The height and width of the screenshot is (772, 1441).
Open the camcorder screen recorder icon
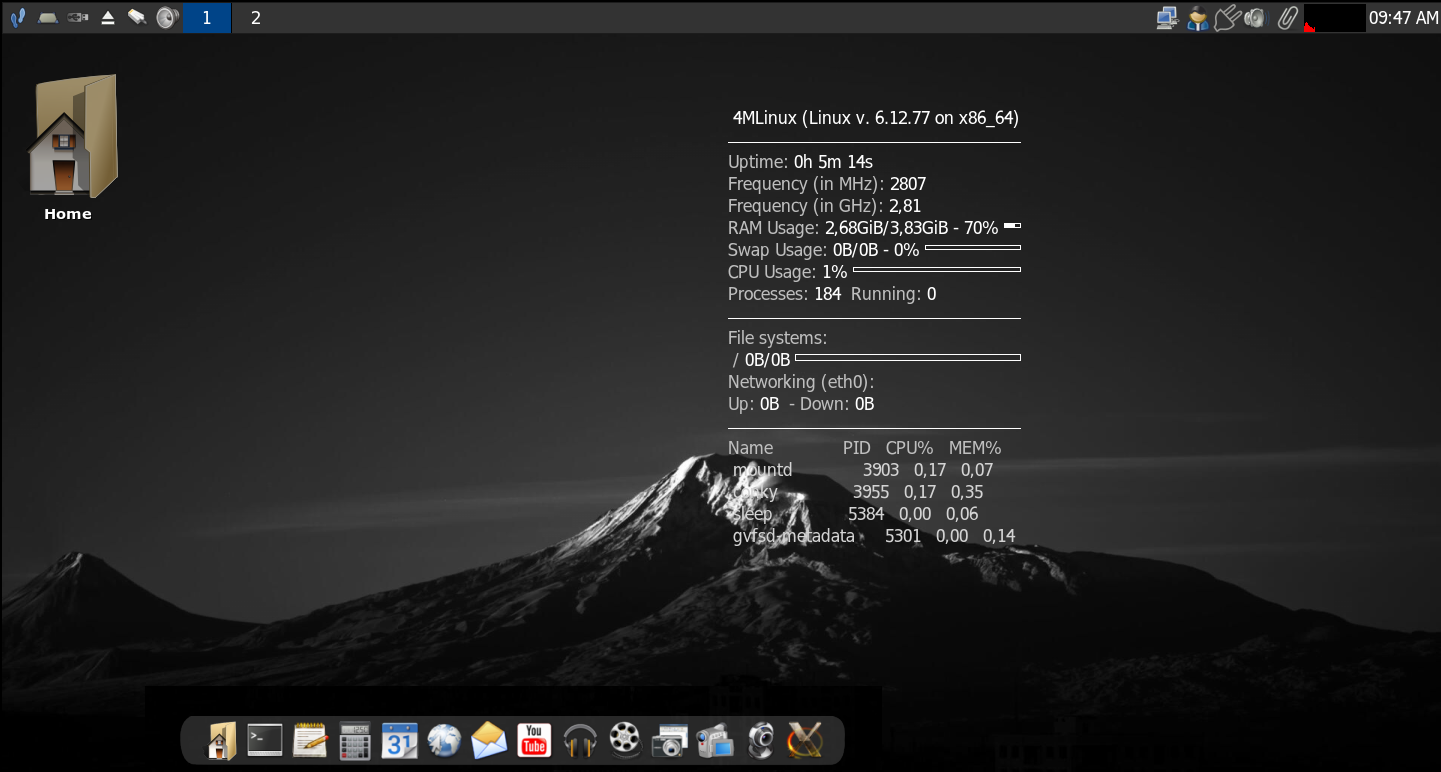715,741
